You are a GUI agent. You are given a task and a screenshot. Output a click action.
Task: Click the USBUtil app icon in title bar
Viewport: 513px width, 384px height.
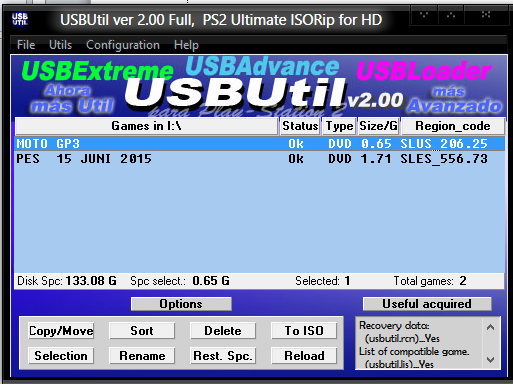click(x=20, y=19)
